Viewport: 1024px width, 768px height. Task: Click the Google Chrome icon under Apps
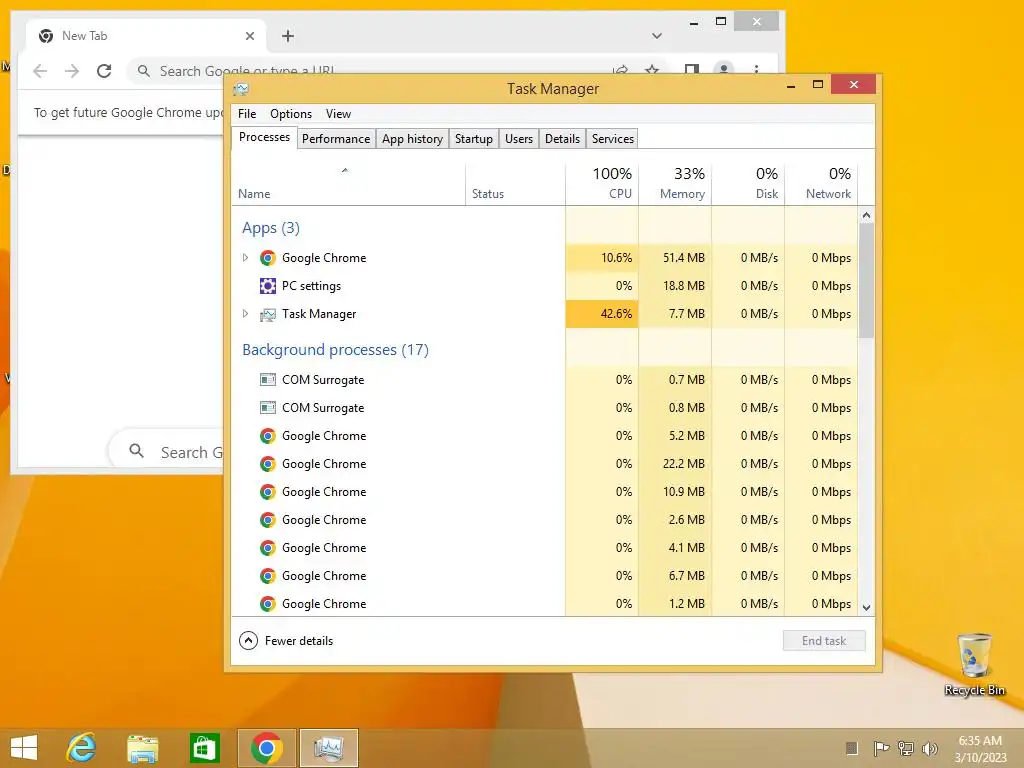267,258
